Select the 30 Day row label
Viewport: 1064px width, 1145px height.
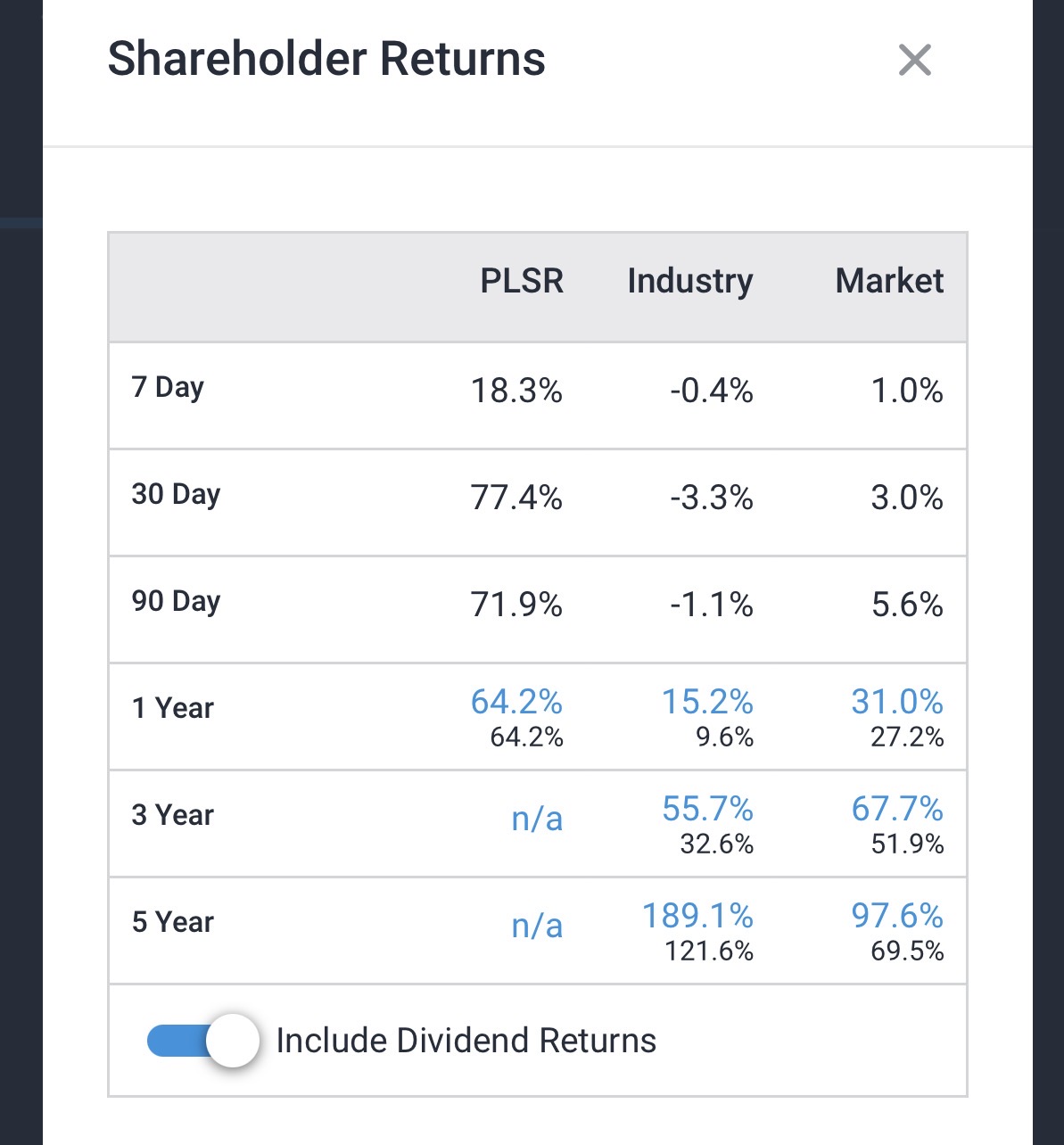(176, 495)
